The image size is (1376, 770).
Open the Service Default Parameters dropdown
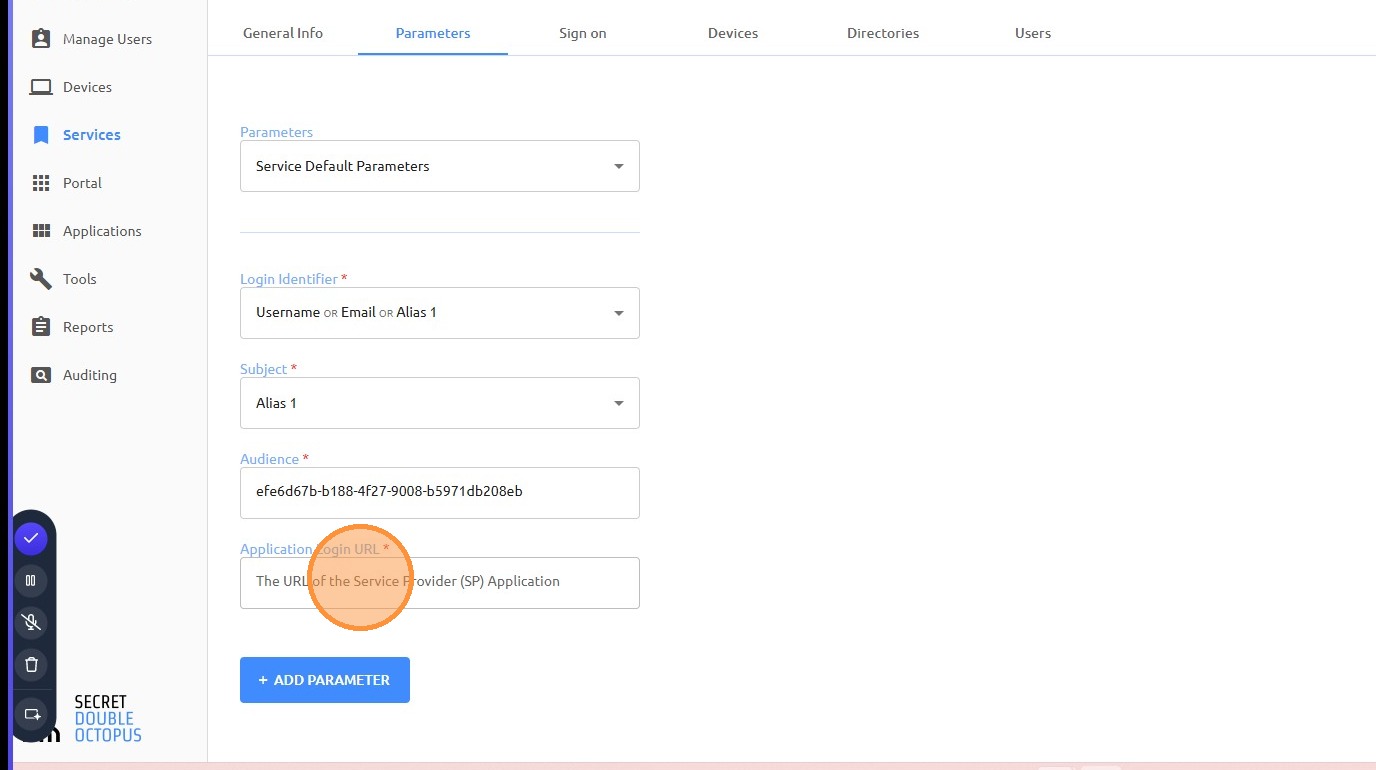coord(440,166)
